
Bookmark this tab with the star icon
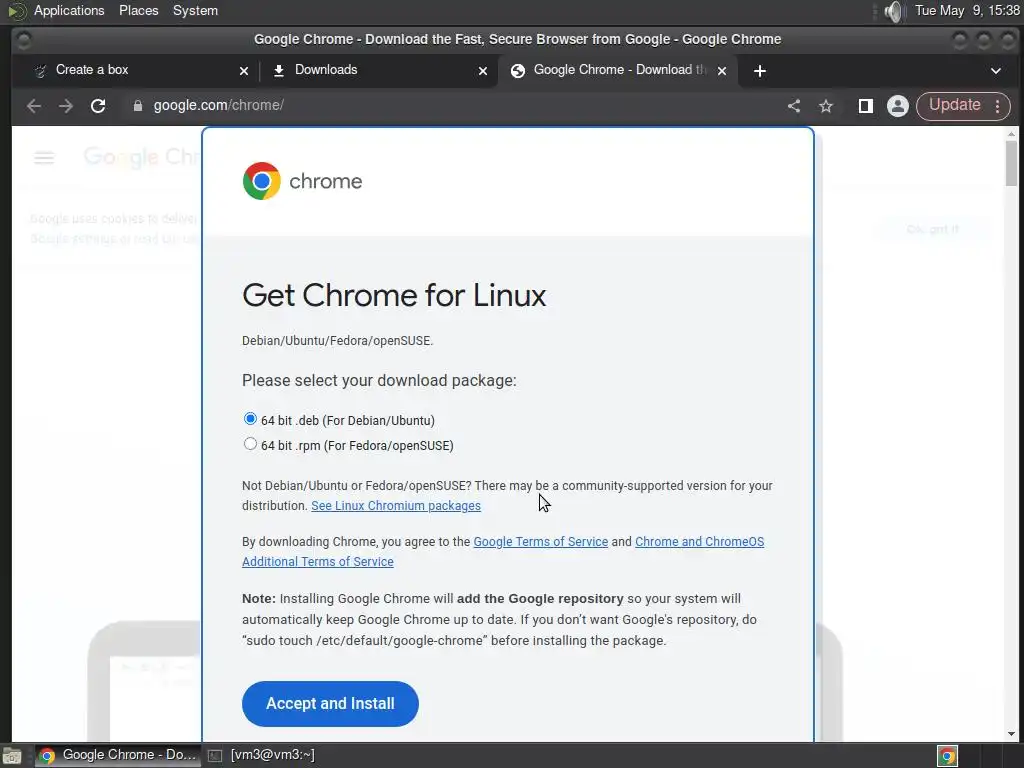[826, 106]
